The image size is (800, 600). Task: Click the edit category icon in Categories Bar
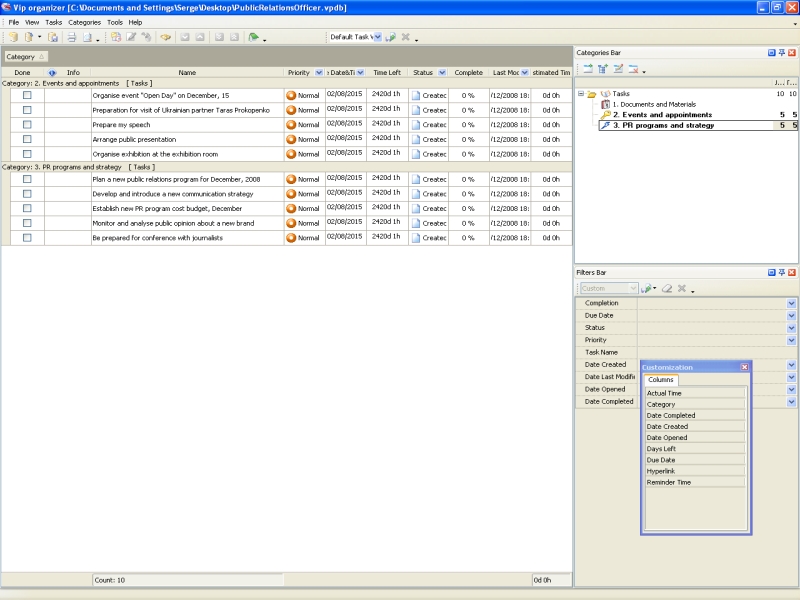[618, 69]
